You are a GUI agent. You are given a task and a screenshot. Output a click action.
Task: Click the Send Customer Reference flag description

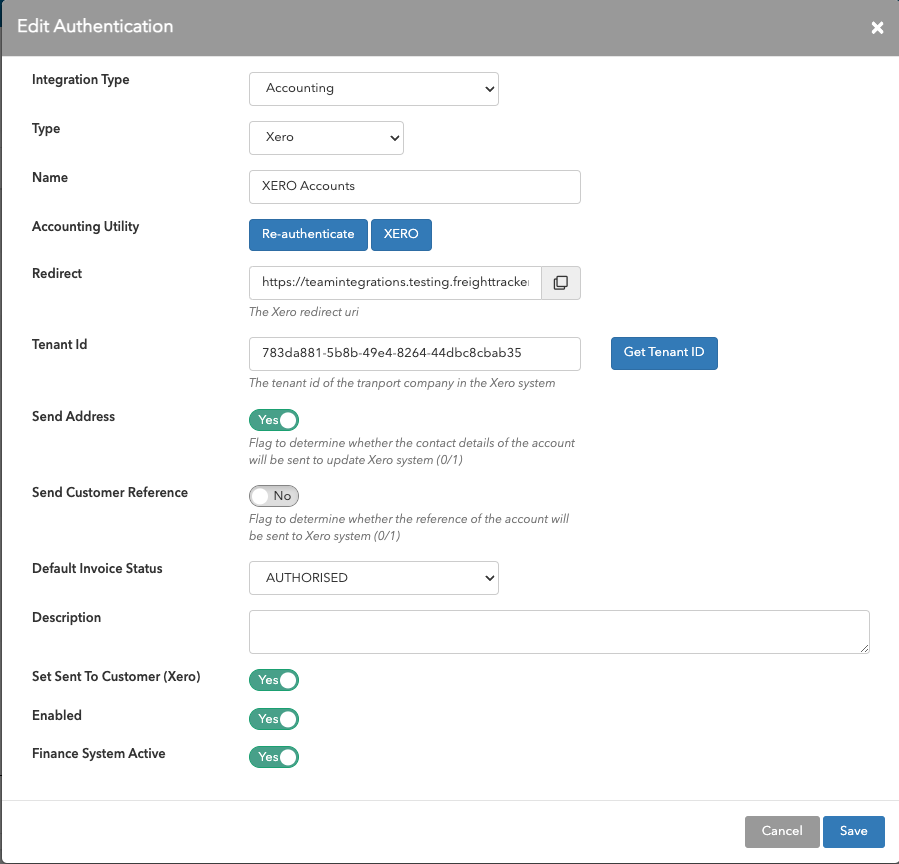click(x=409, y=527)
